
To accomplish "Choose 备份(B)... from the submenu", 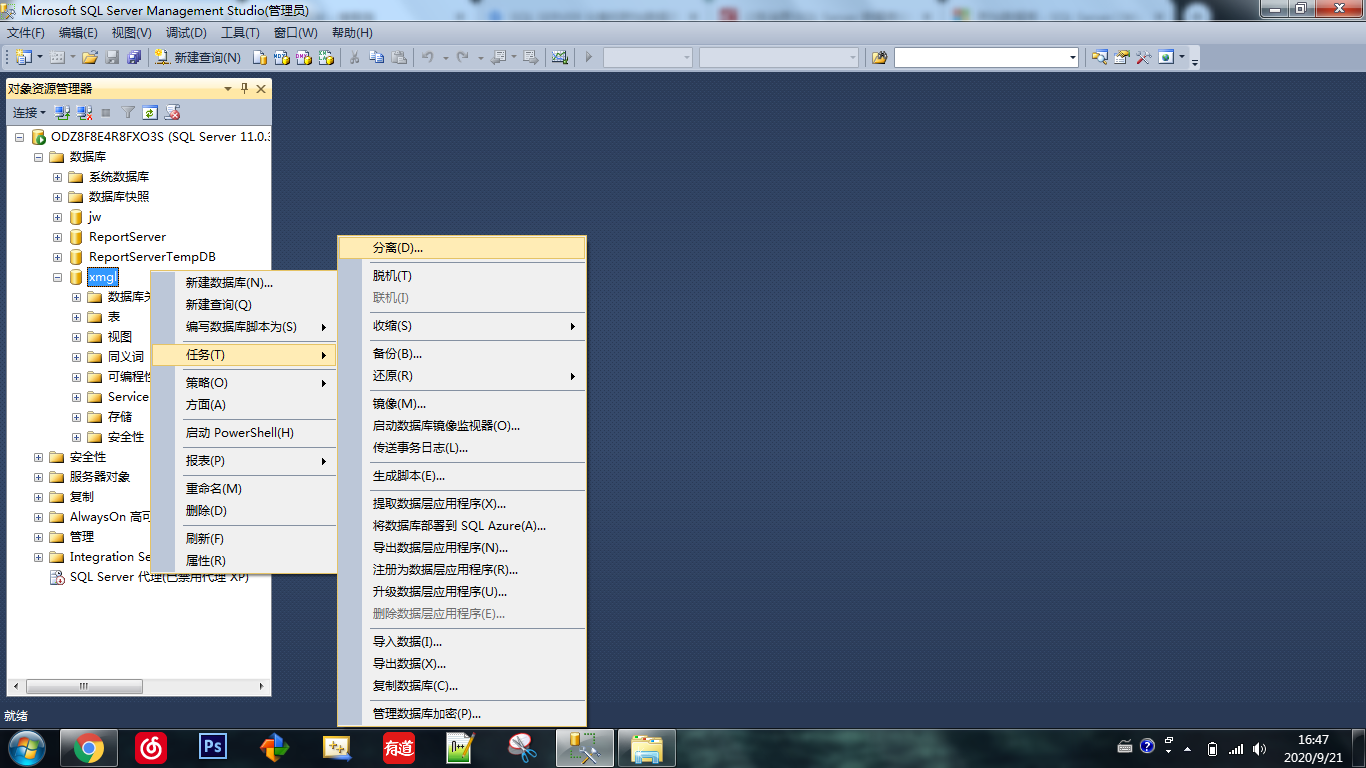I will click(x=461, y=354).
